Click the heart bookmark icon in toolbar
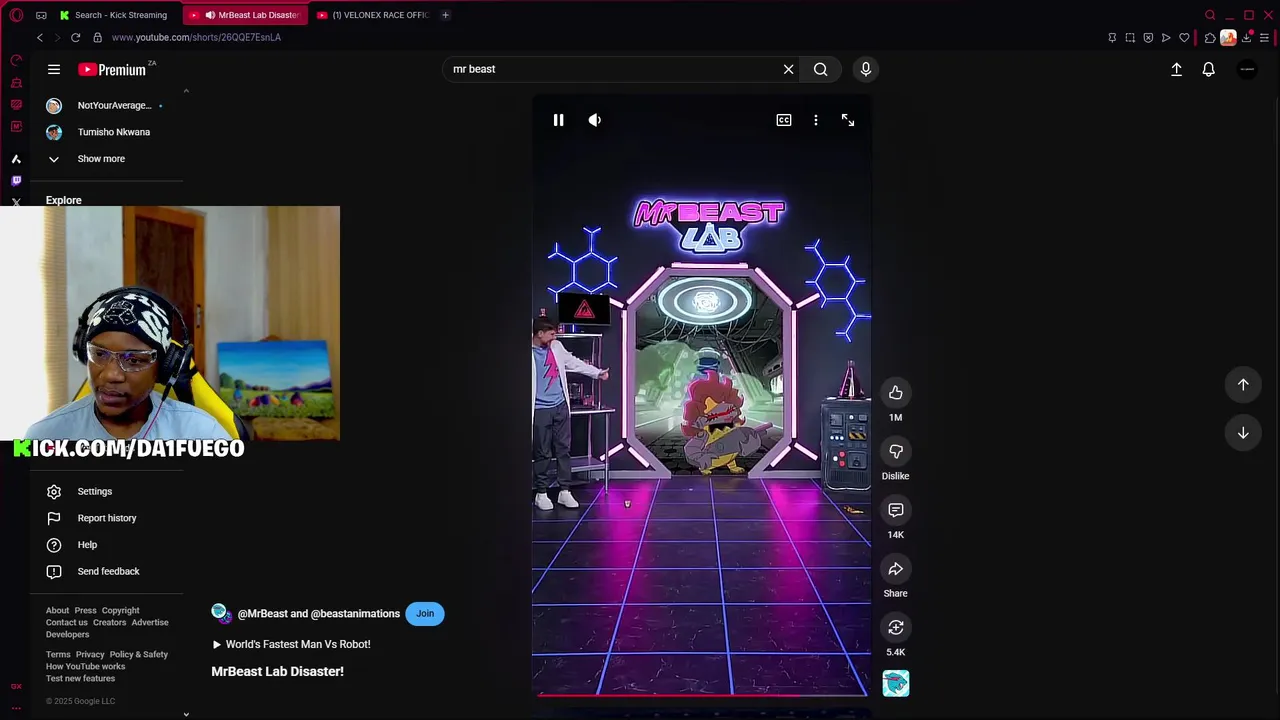1280x720 pixels. 1184,38
